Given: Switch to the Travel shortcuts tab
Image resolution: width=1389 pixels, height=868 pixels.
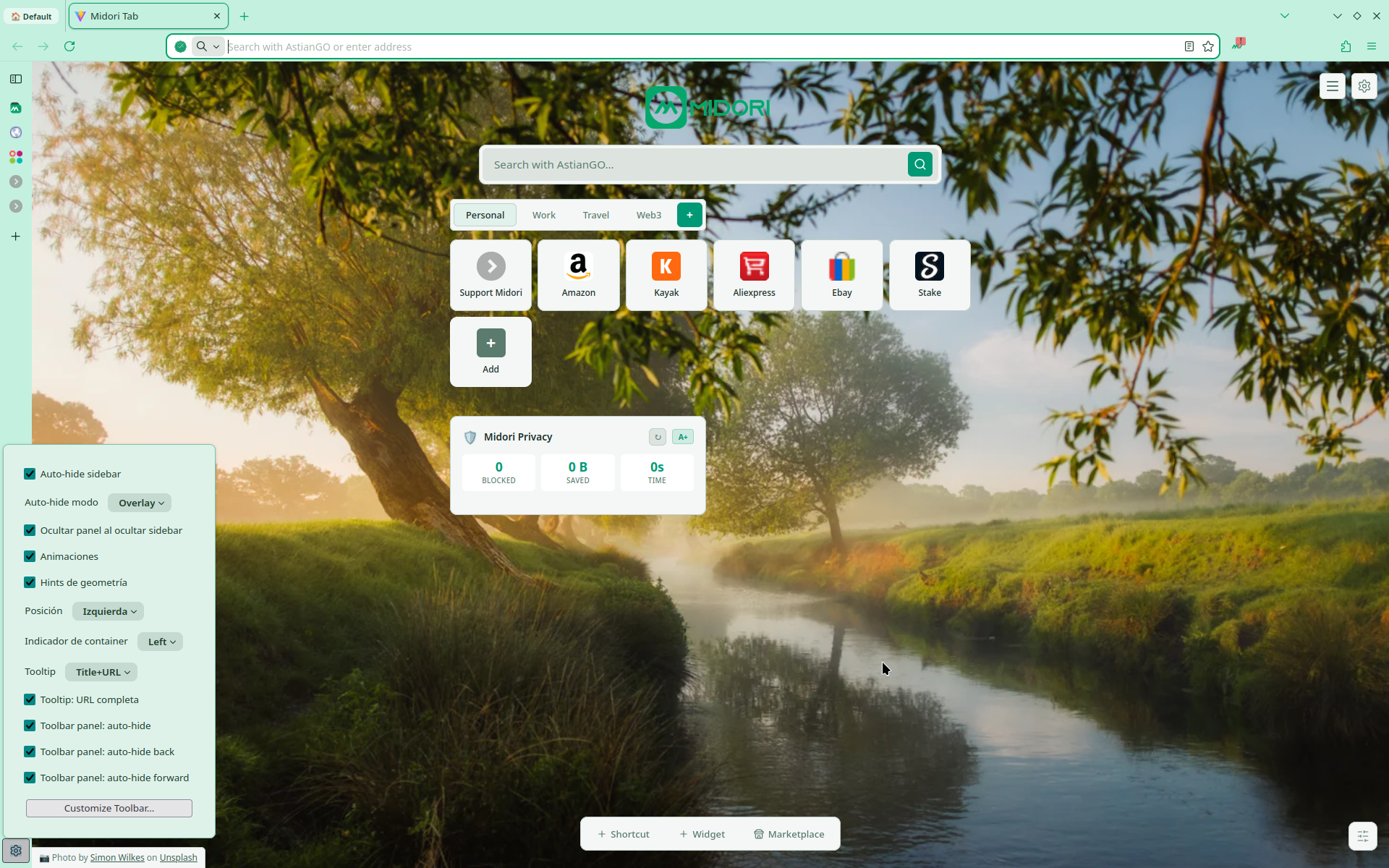Looking at the screenshot, I should 596,215.
